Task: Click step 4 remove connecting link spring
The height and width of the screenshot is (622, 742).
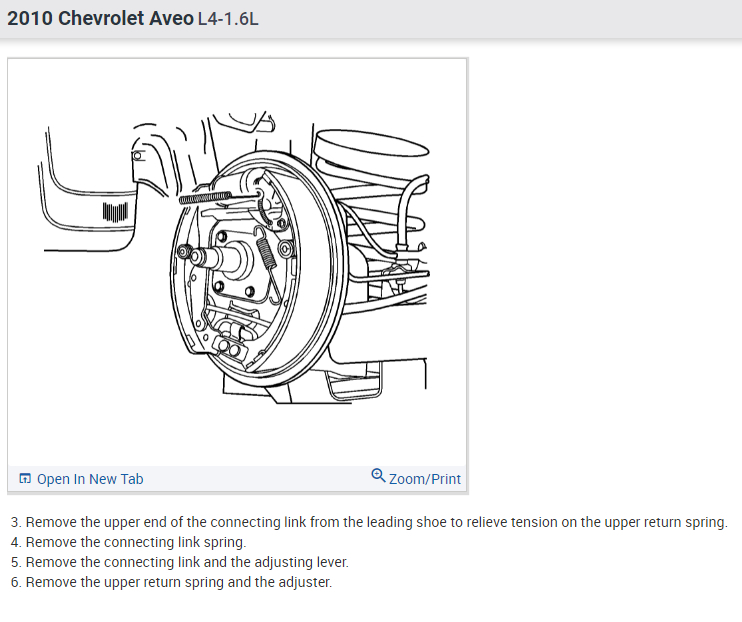Action: point(128,542)
